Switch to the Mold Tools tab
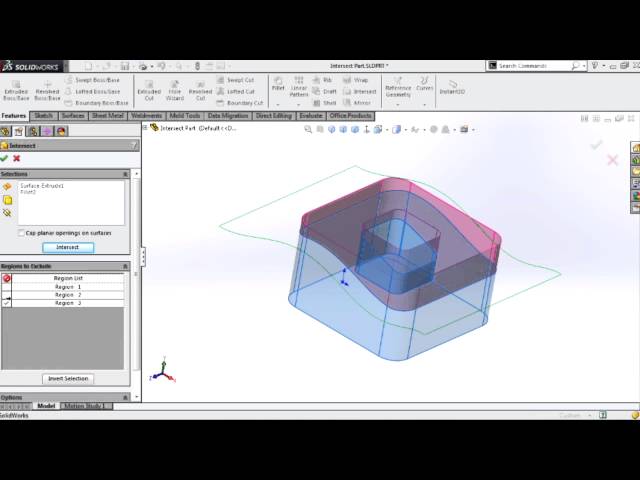 click(x=185, y=116)
